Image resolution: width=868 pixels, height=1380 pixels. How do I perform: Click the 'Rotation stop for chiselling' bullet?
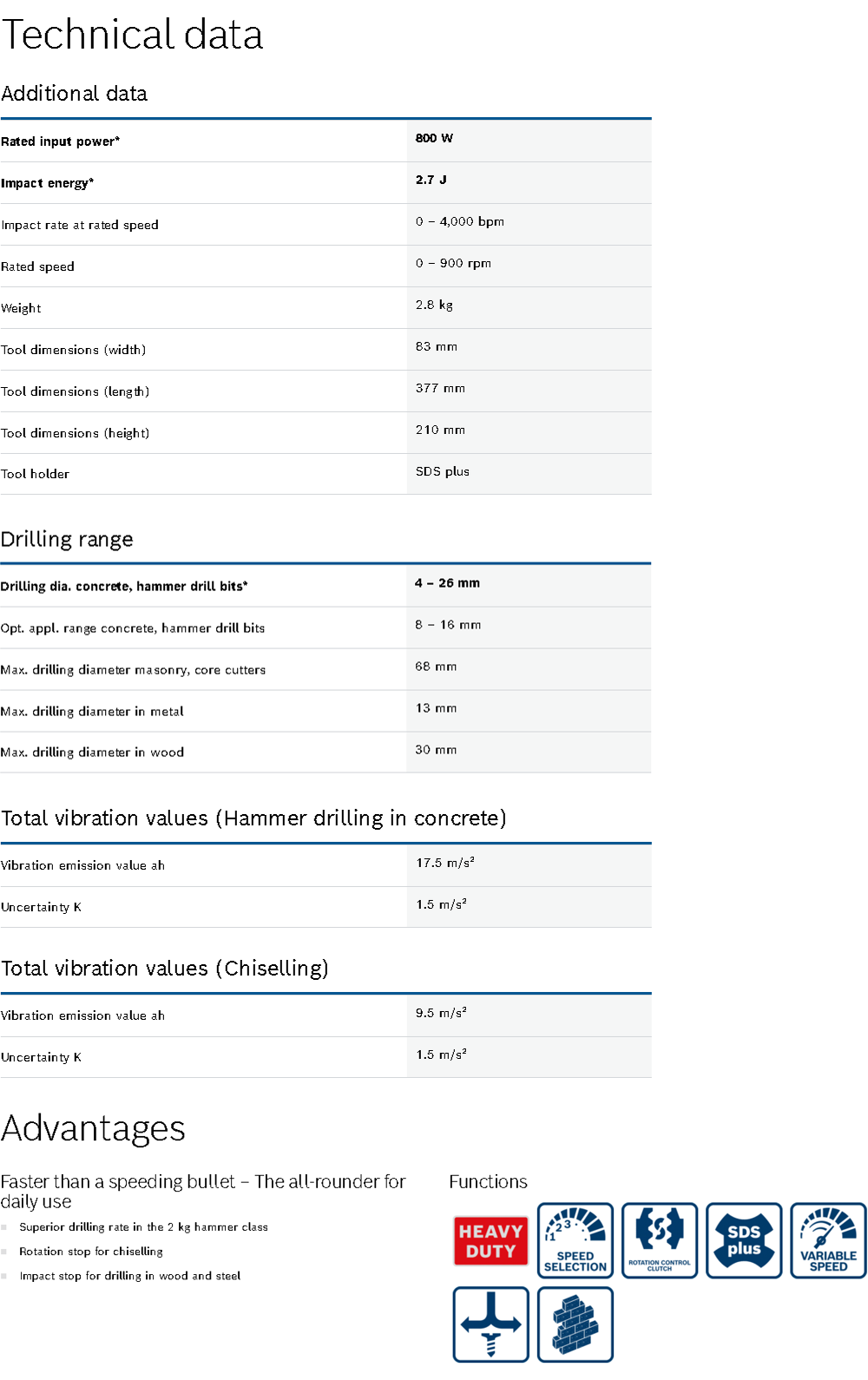click(91, 1252)
